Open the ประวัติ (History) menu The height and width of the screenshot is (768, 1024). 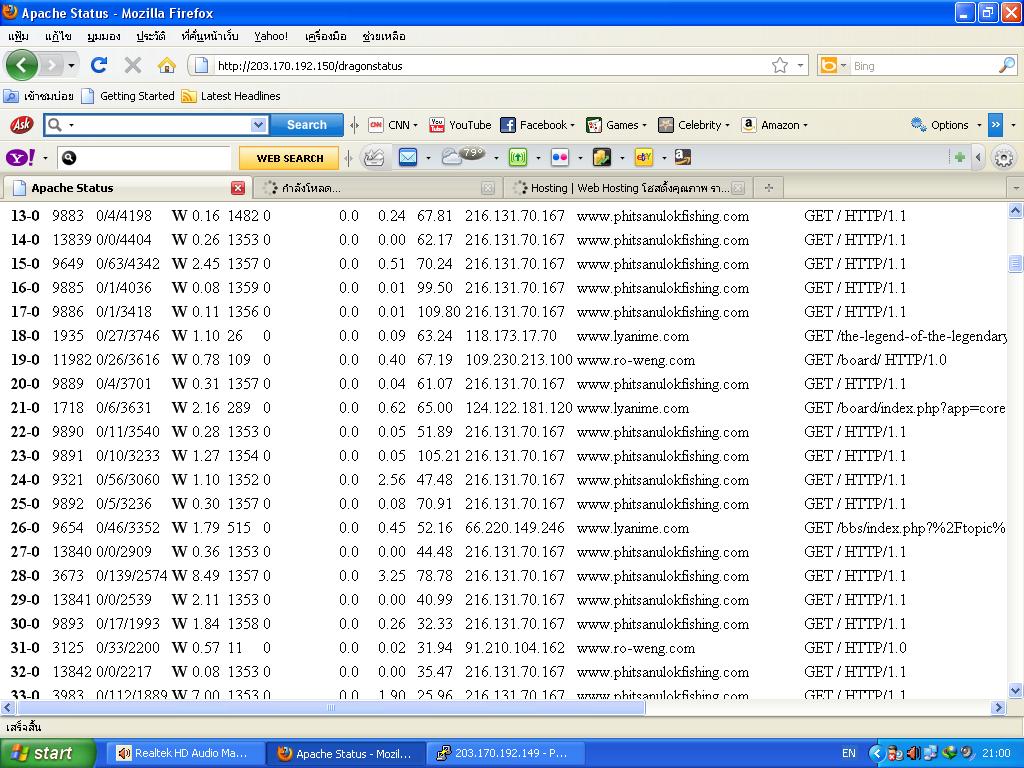[151, 36]
